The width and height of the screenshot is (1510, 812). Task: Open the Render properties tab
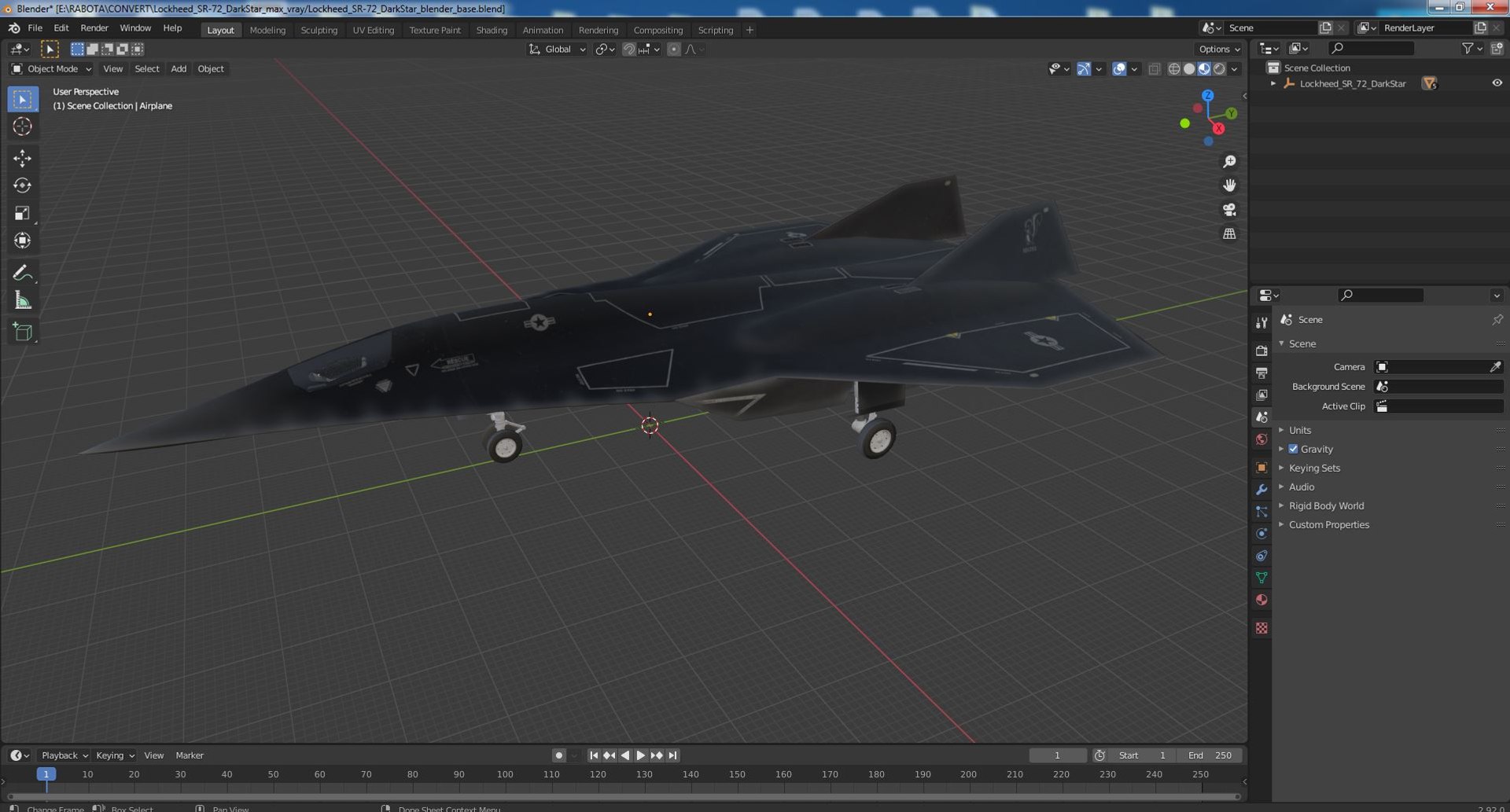coord(1261,351)
